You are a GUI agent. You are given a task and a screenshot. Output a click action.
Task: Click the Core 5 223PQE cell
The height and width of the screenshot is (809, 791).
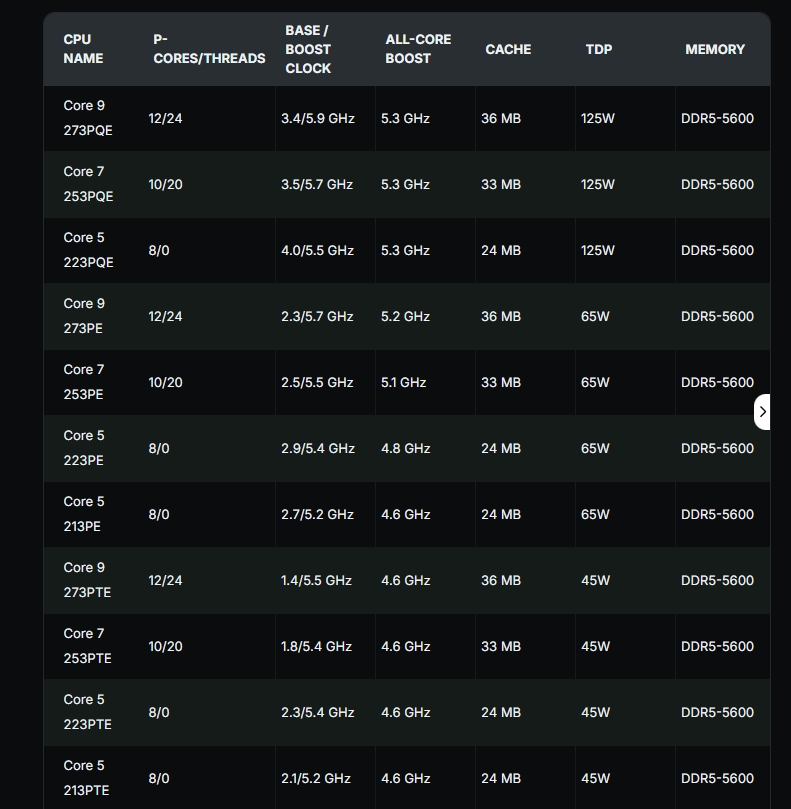pyautogui.click(x=88, y=250)
